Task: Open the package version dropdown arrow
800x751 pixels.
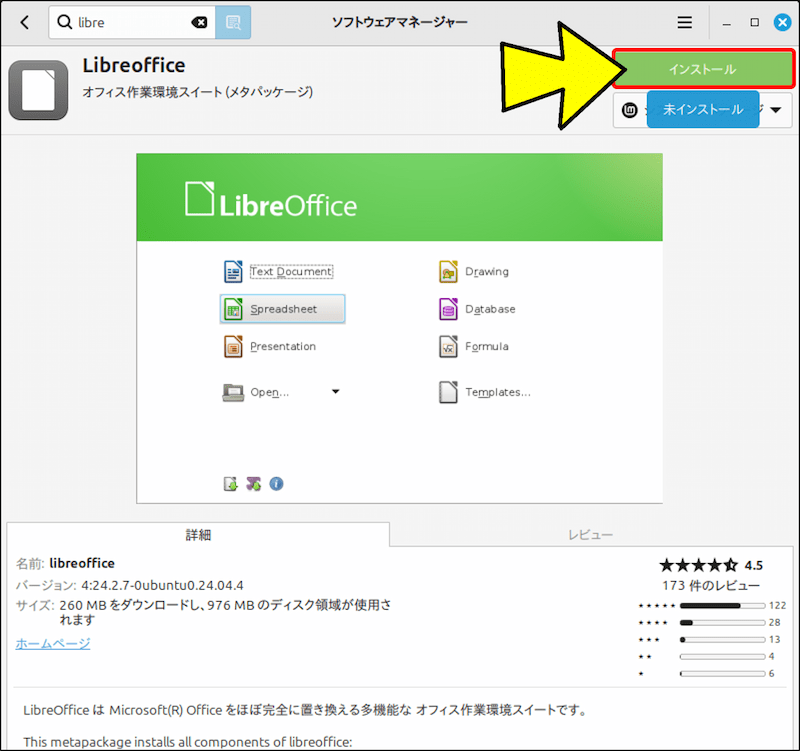Action: (x=776, y=110)
